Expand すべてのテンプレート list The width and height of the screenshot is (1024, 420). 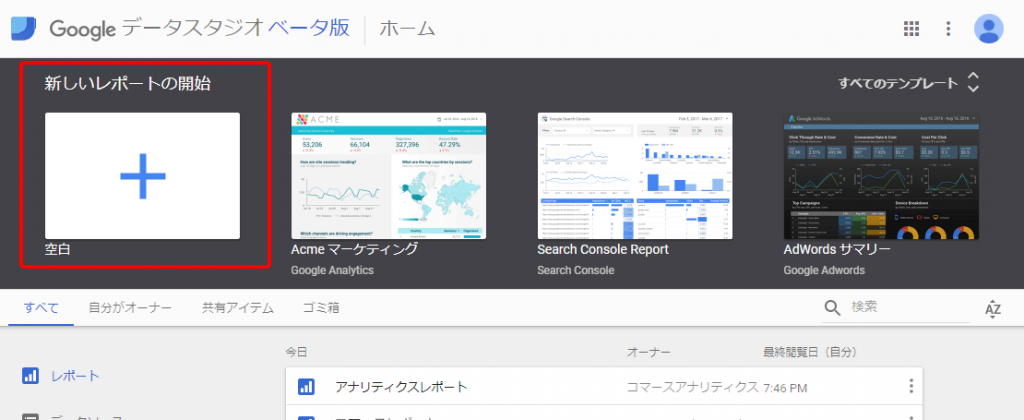point(909,83)
